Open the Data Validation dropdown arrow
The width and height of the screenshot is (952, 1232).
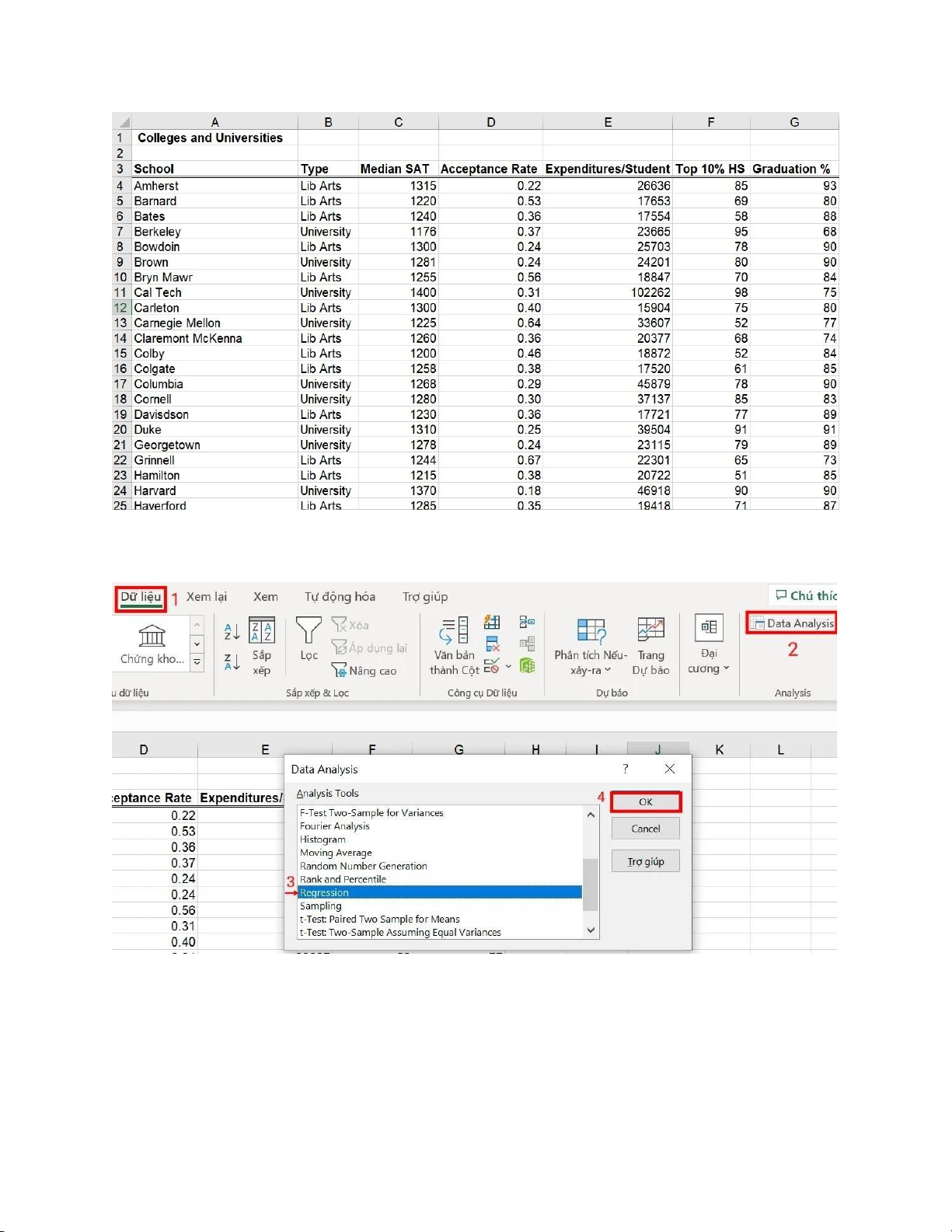pos(508,666)
